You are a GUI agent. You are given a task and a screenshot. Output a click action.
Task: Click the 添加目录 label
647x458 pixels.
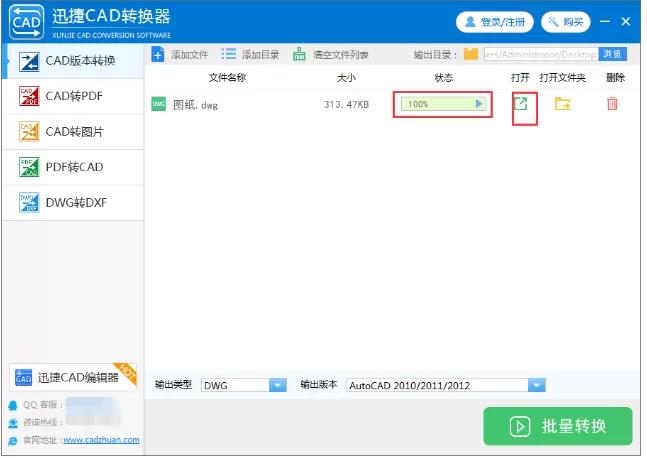point(260,54)
